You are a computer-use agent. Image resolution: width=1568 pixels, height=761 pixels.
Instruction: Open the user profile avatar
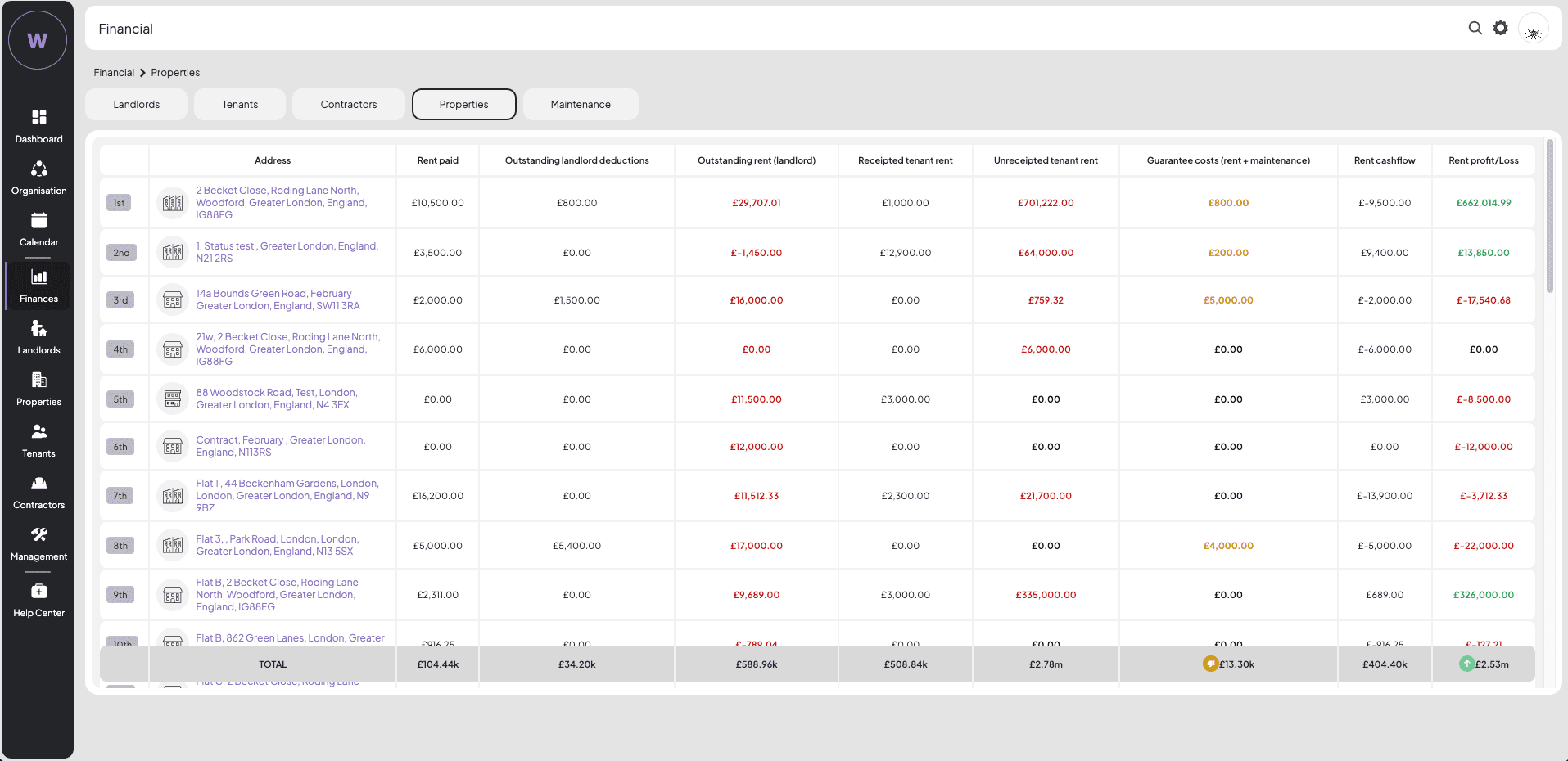(x=1533, y=29)
